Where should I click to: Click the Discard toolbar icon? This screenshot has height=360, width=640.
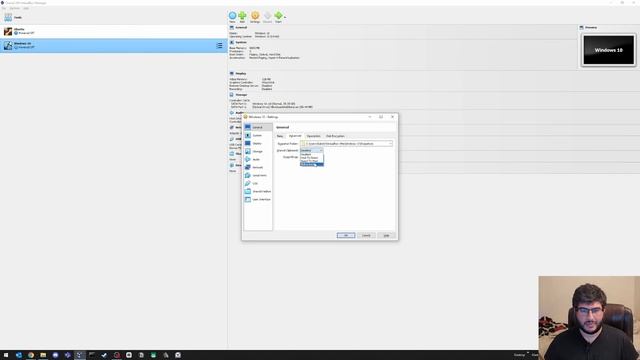[267, 16]
